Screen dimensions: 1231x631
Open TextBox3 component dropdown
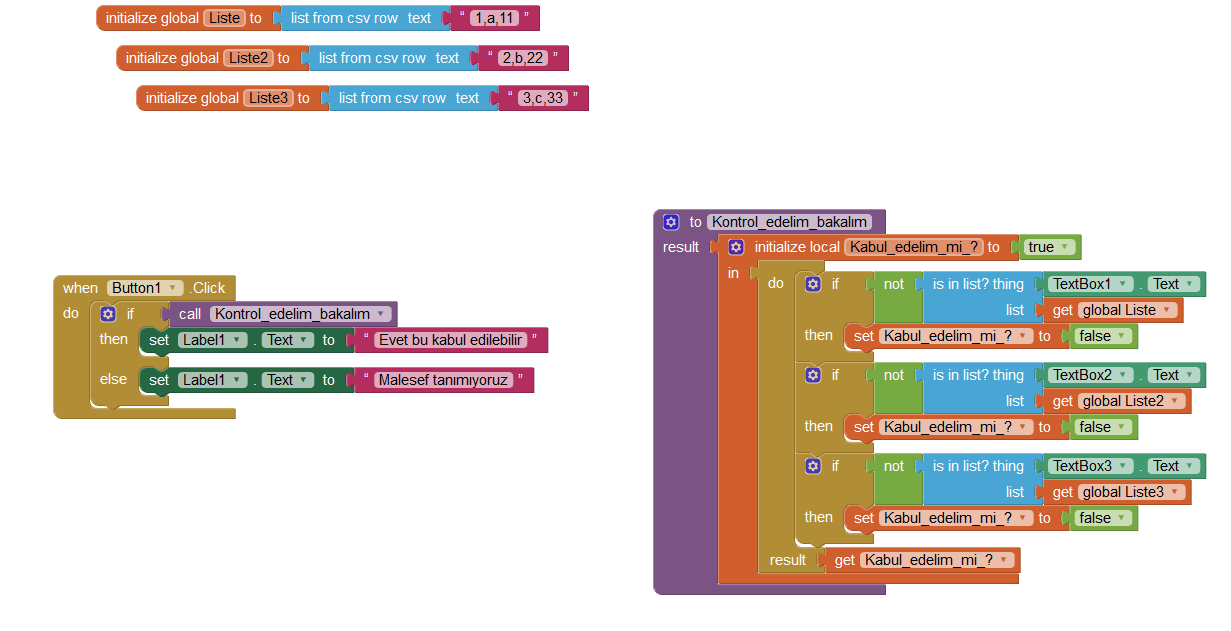tap(1091, 466)
